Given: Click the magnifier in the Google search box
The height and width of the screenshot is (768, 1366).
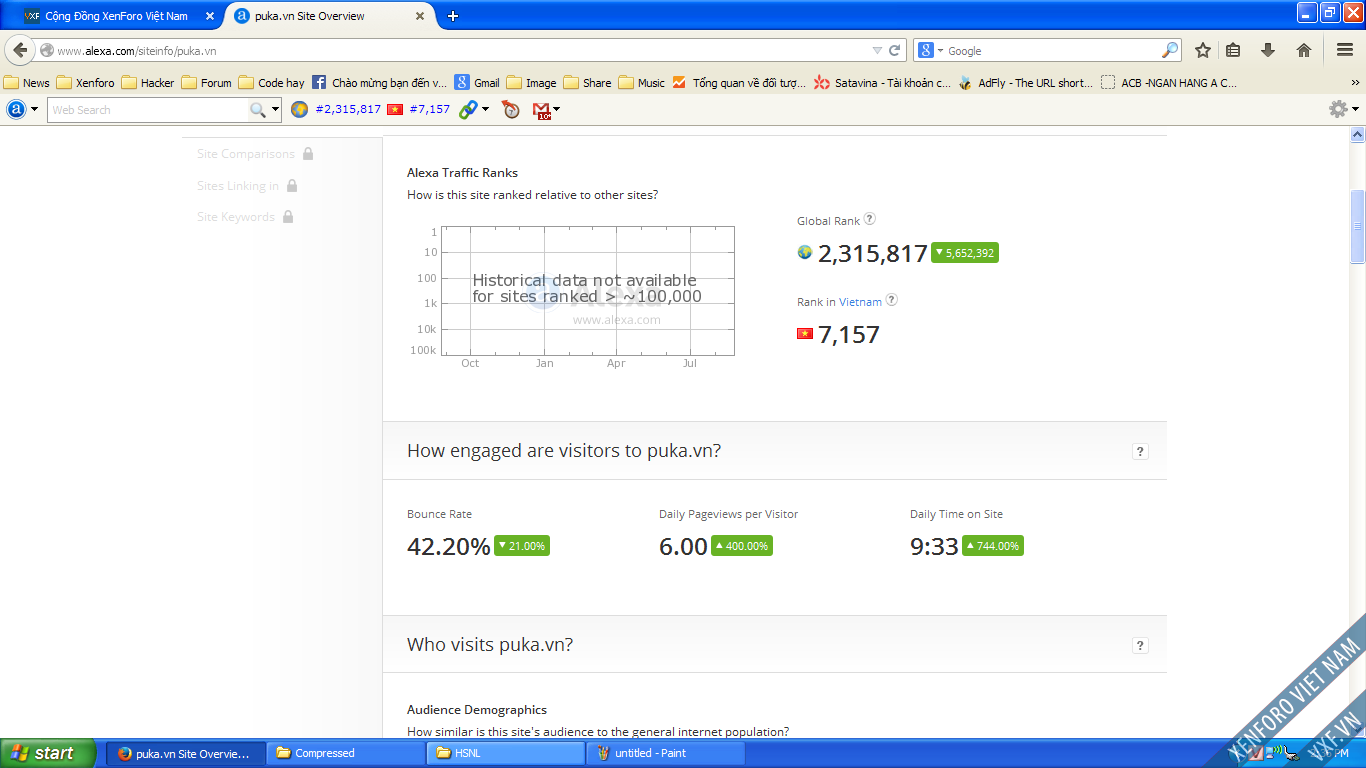Looking at the screenshot, I should (1170, 50).
